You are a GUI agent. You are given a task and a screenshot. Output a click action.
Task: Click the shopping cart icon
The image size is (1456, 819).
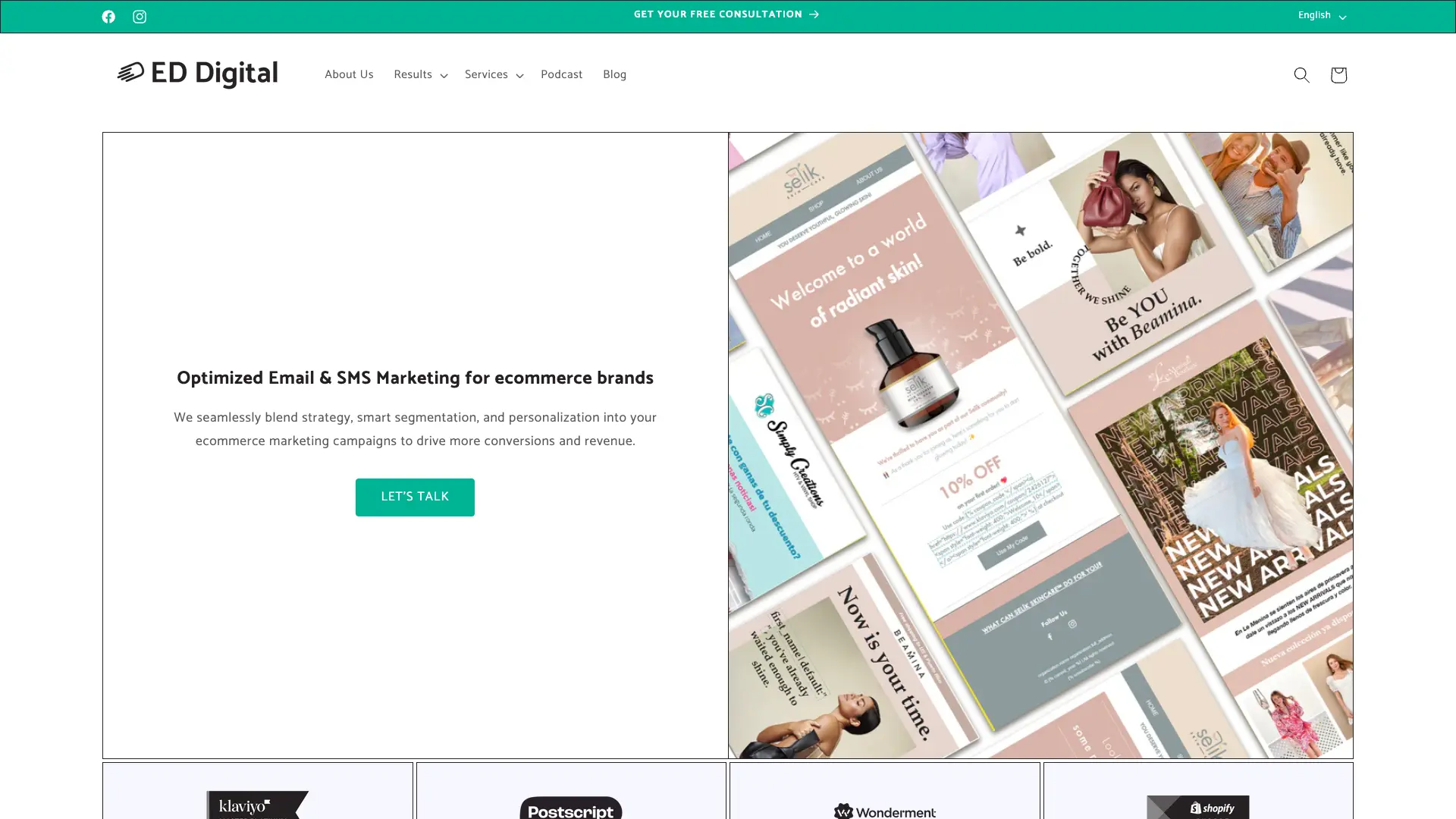coord(1339,74)
